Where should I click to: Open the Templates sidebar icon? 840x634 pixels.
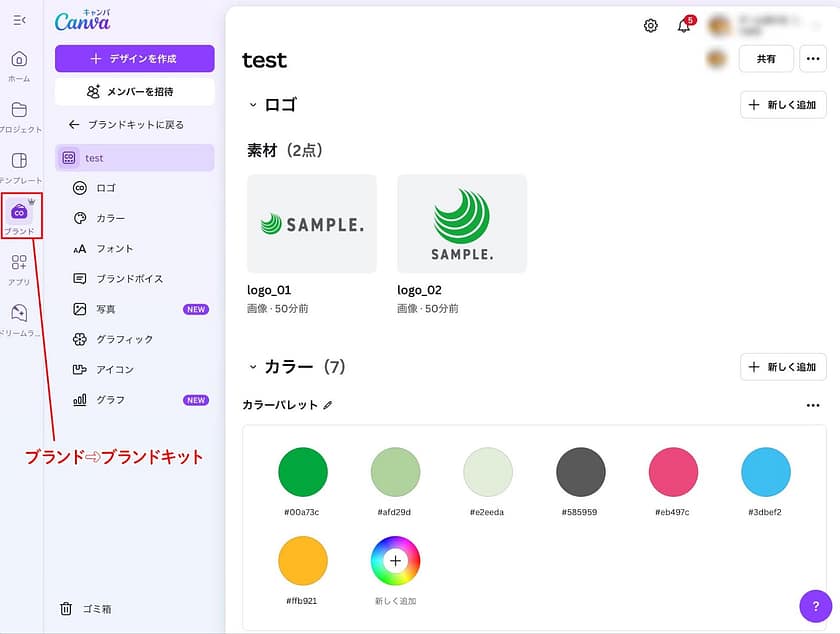coord(19,161)
